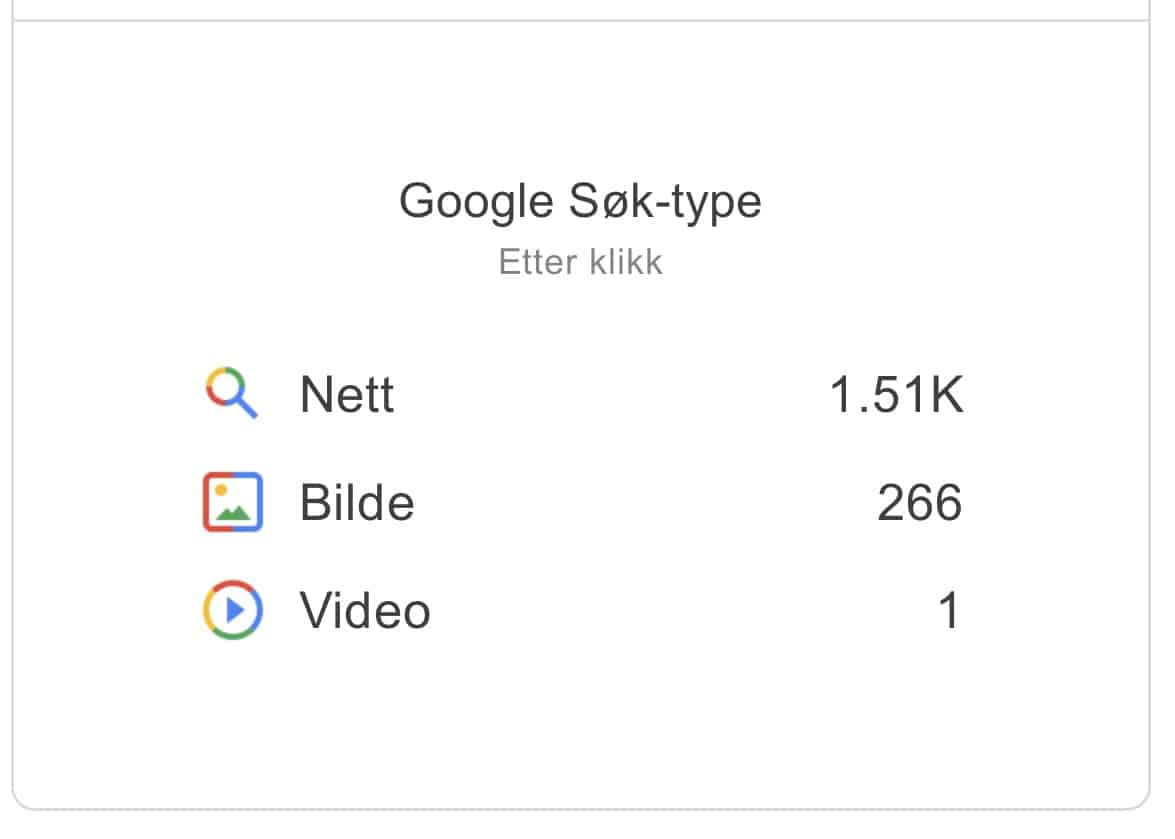Click the green mountain inside the Bilde icon
Viewport: 1175px width, 839px height.
tap(234, 513)
